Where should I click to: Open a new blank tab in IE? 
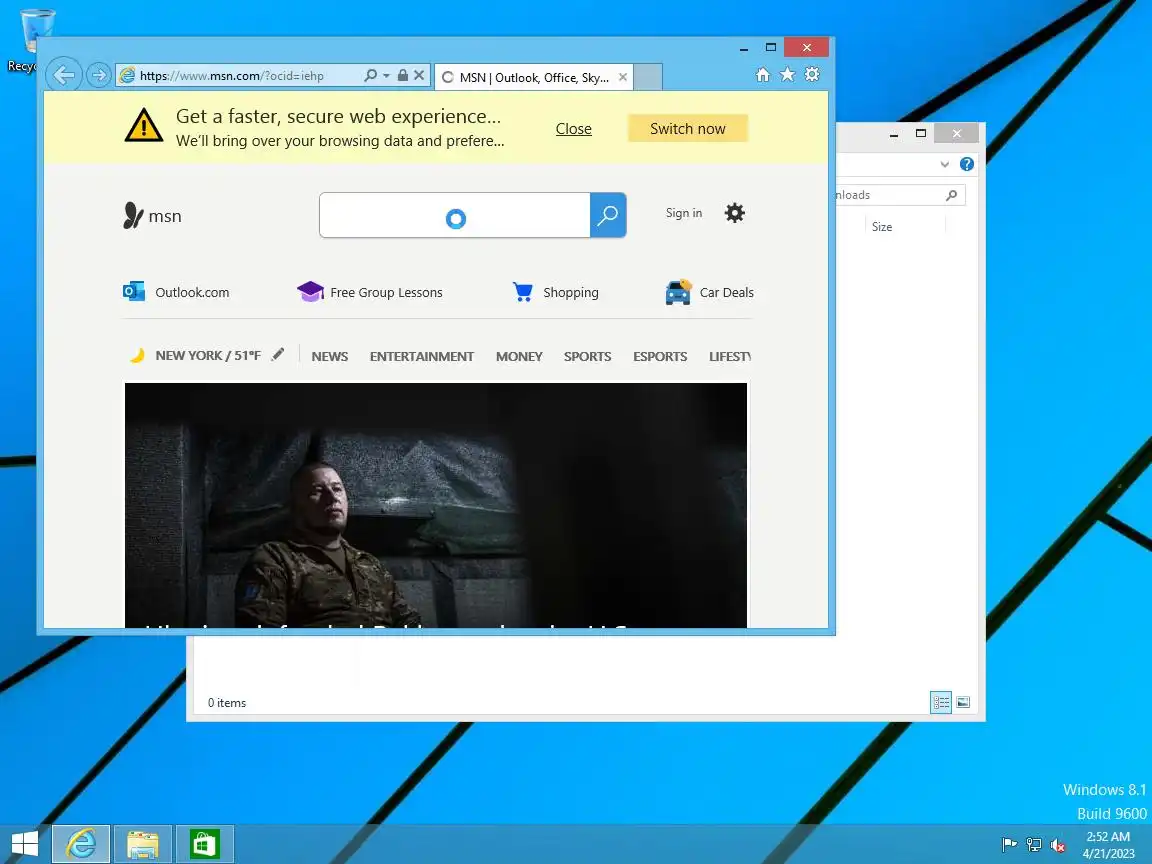(648, 77)
